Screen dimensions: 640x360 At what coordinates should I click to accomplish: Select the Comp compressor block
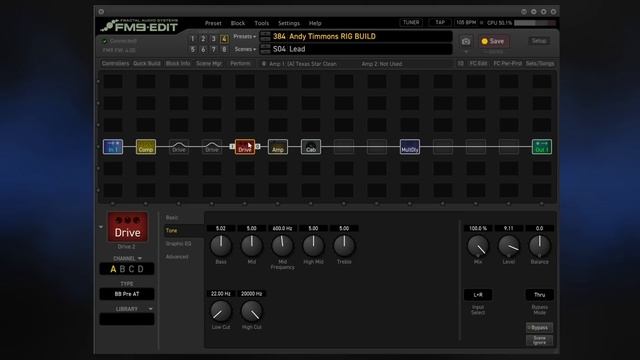coord(146,147)
